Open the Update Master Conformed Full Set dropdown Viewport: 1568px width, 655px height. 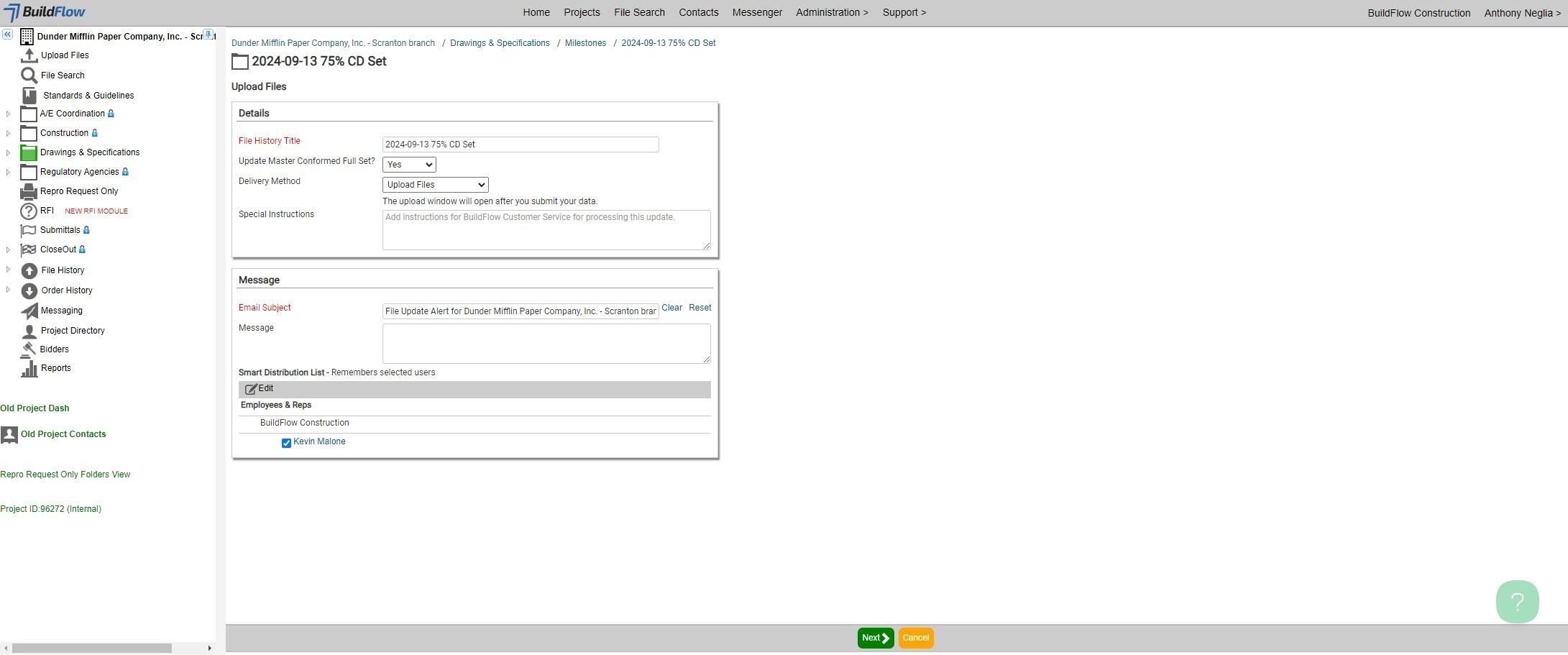[409, 165]
